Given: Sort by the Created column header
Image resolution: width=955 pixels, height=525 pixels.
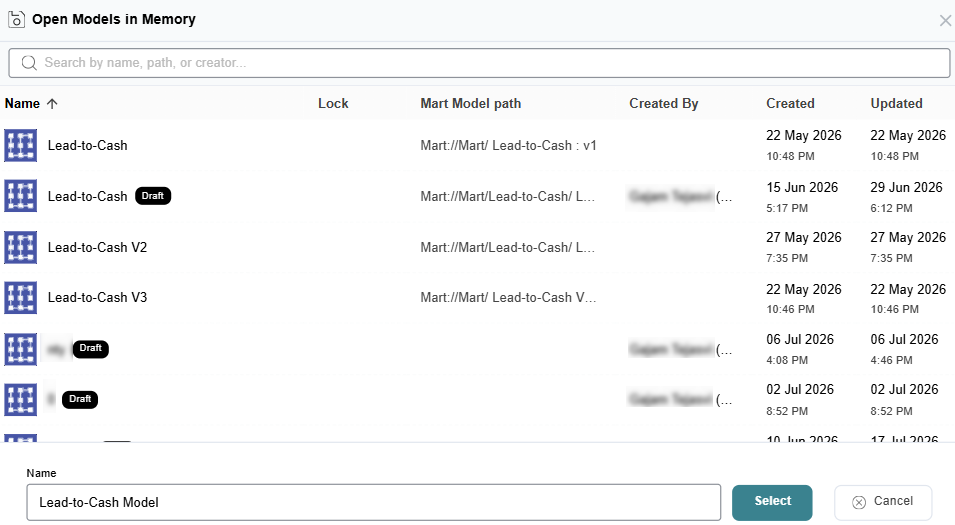Looking at the screenshot, I should (x=791, y=104).
